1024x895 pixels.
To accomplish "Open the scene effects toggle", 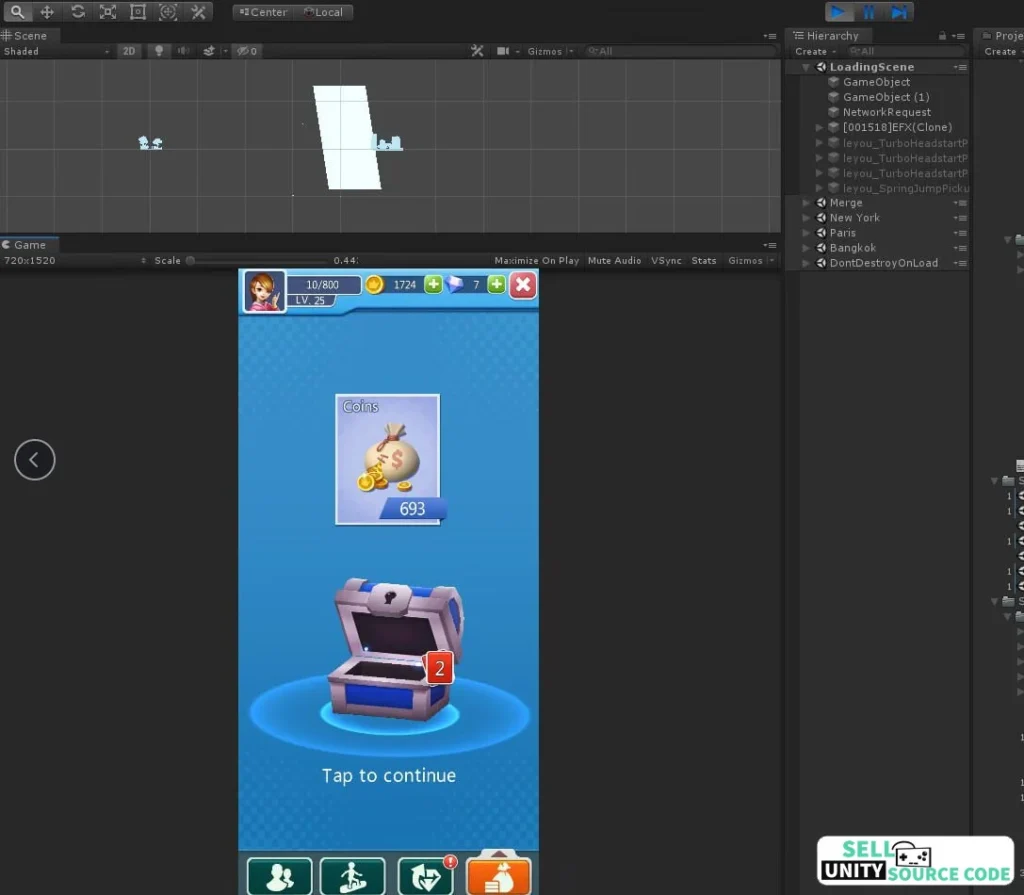I will coord(209,51).
